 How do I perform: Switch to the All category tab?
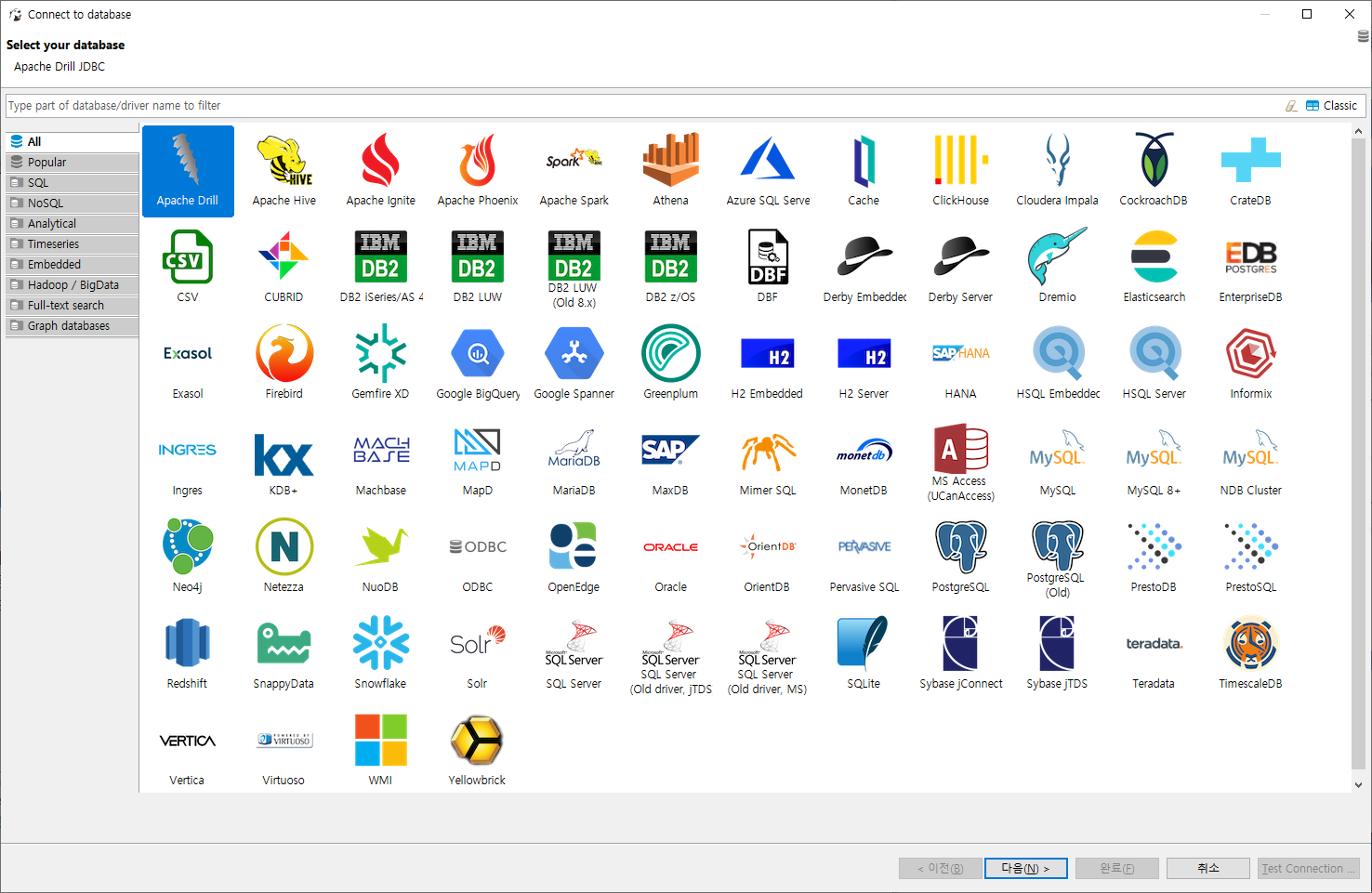tap(73, 142)
